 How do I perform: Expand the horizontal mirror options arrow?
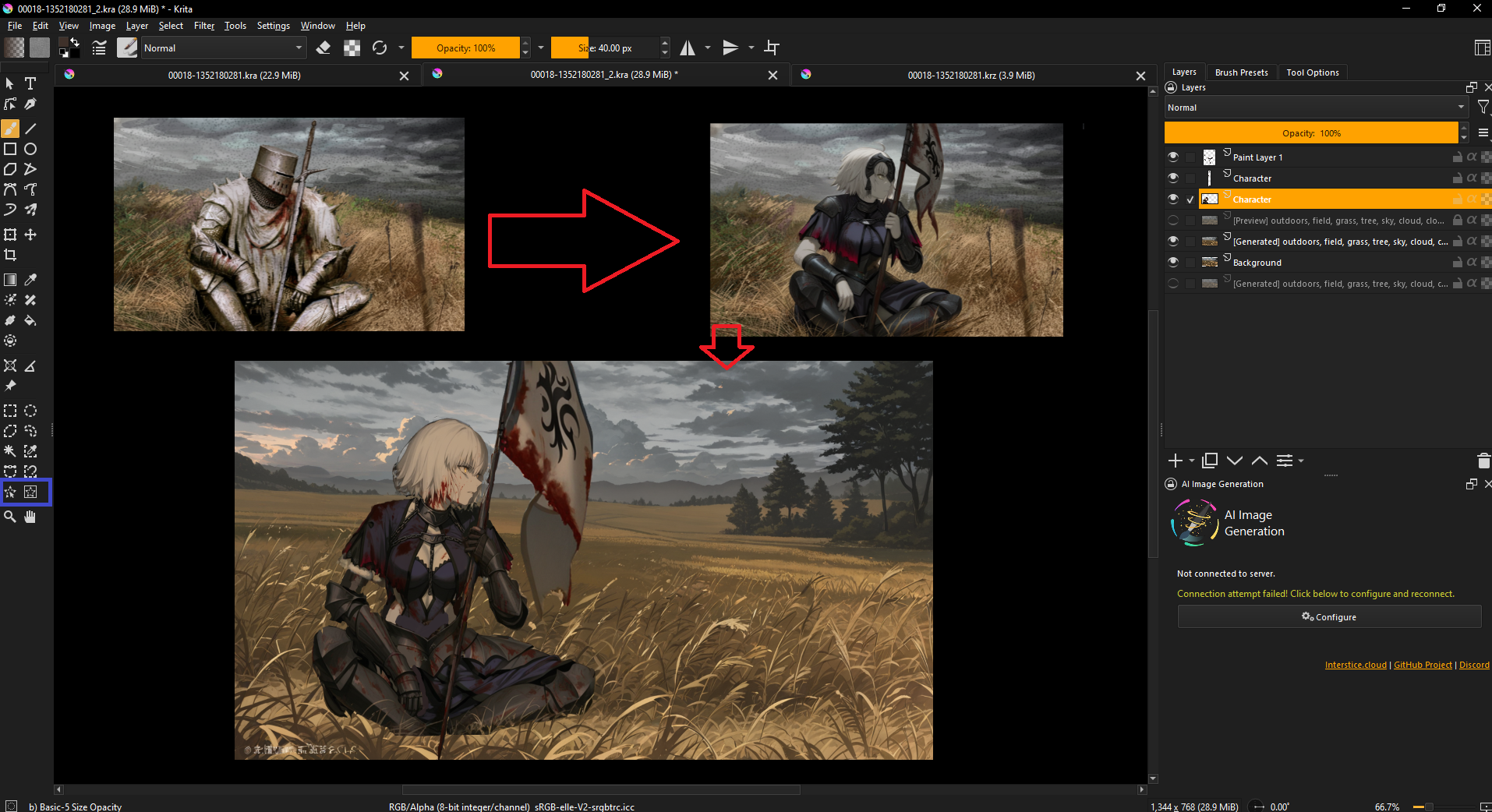708,48
